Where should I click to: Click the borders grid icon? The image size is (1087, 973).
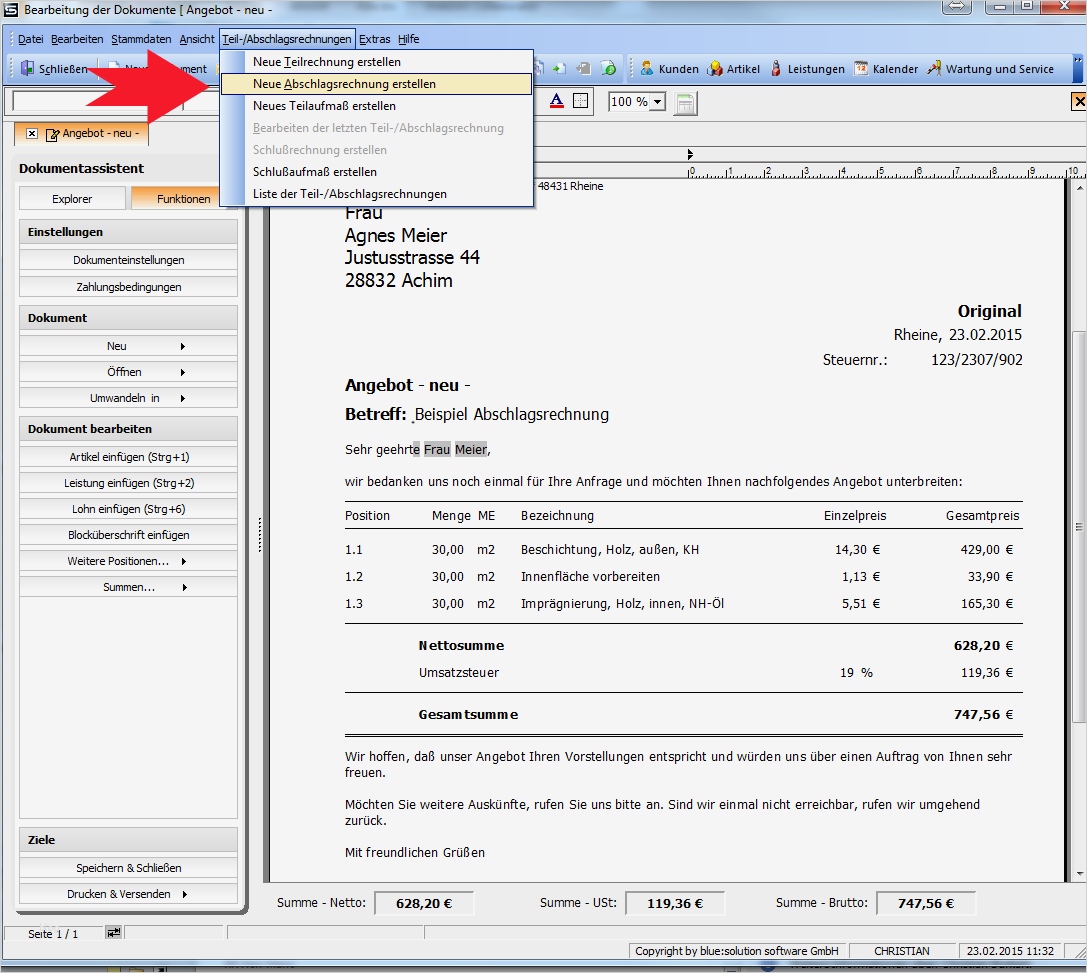pos(581,101)
